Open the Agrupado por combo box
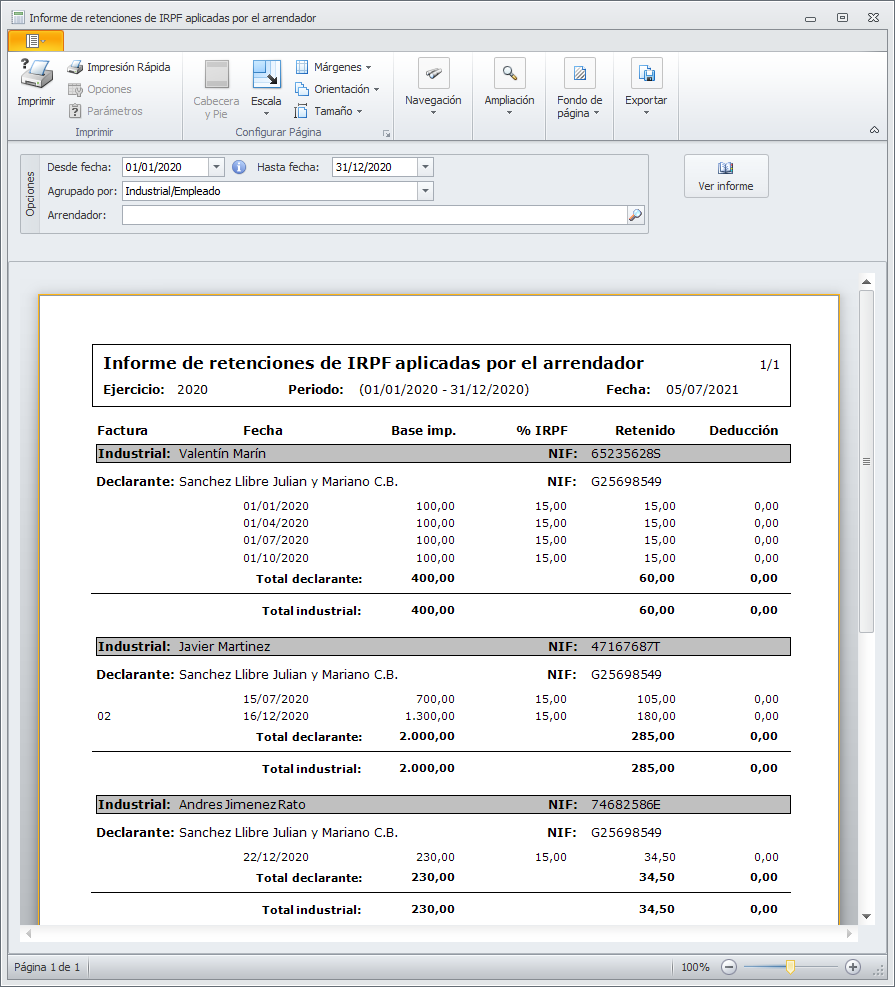Screen dimensions: 895x987 (278, 191)
